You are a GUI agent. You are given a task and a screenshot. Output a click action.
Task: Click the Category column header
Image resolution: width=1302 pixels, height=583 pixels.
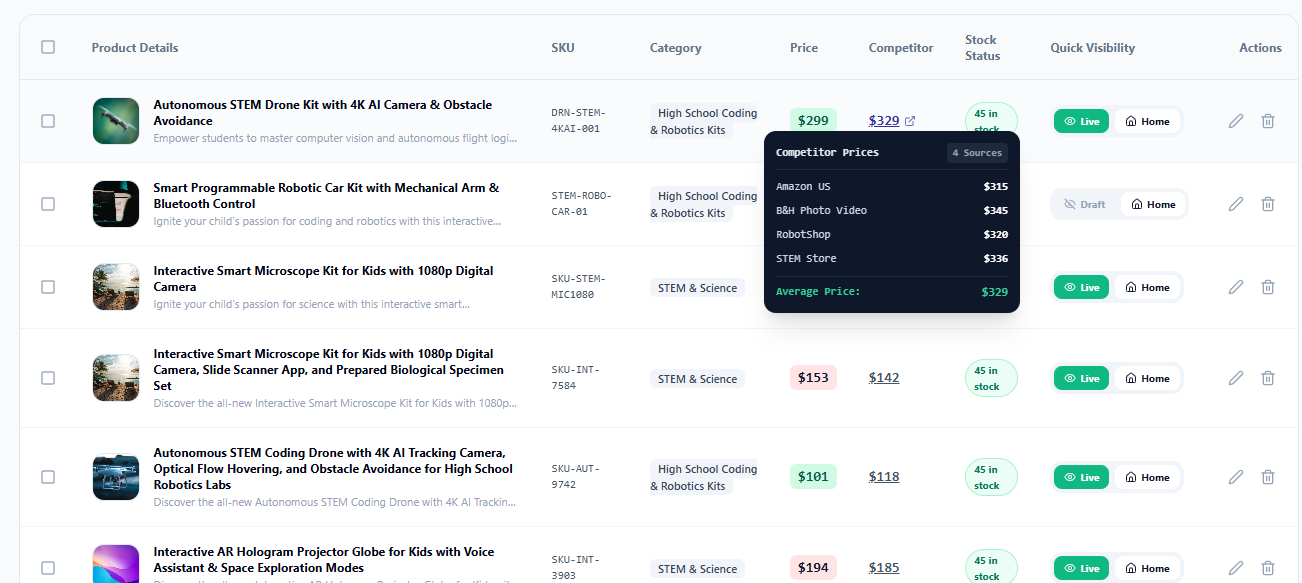[x=676, y=48]
